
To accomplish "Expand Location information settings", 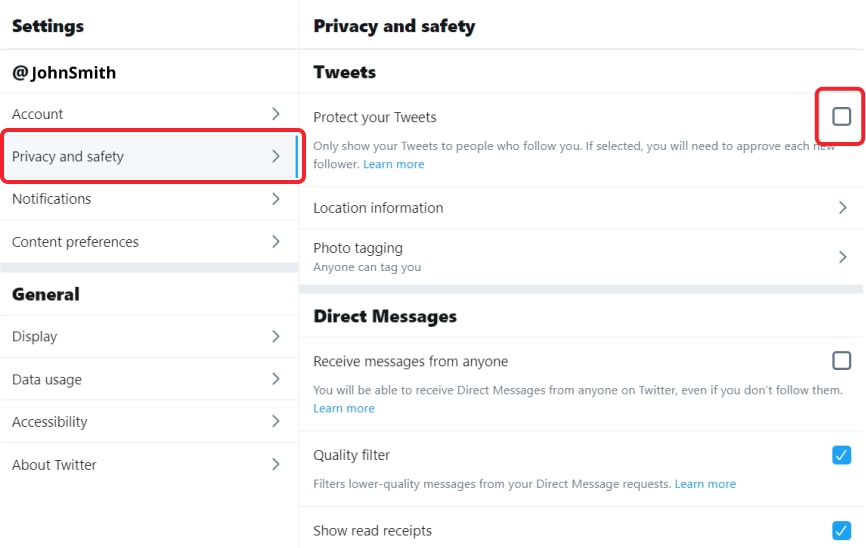I will pos(842,208).
